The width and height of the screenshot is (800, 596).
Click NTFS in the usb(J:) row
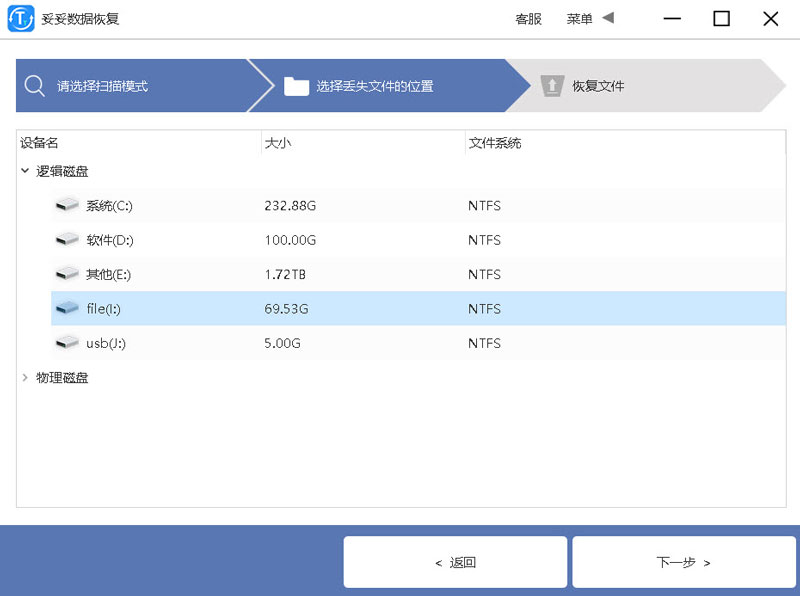(x=484, y=342)
